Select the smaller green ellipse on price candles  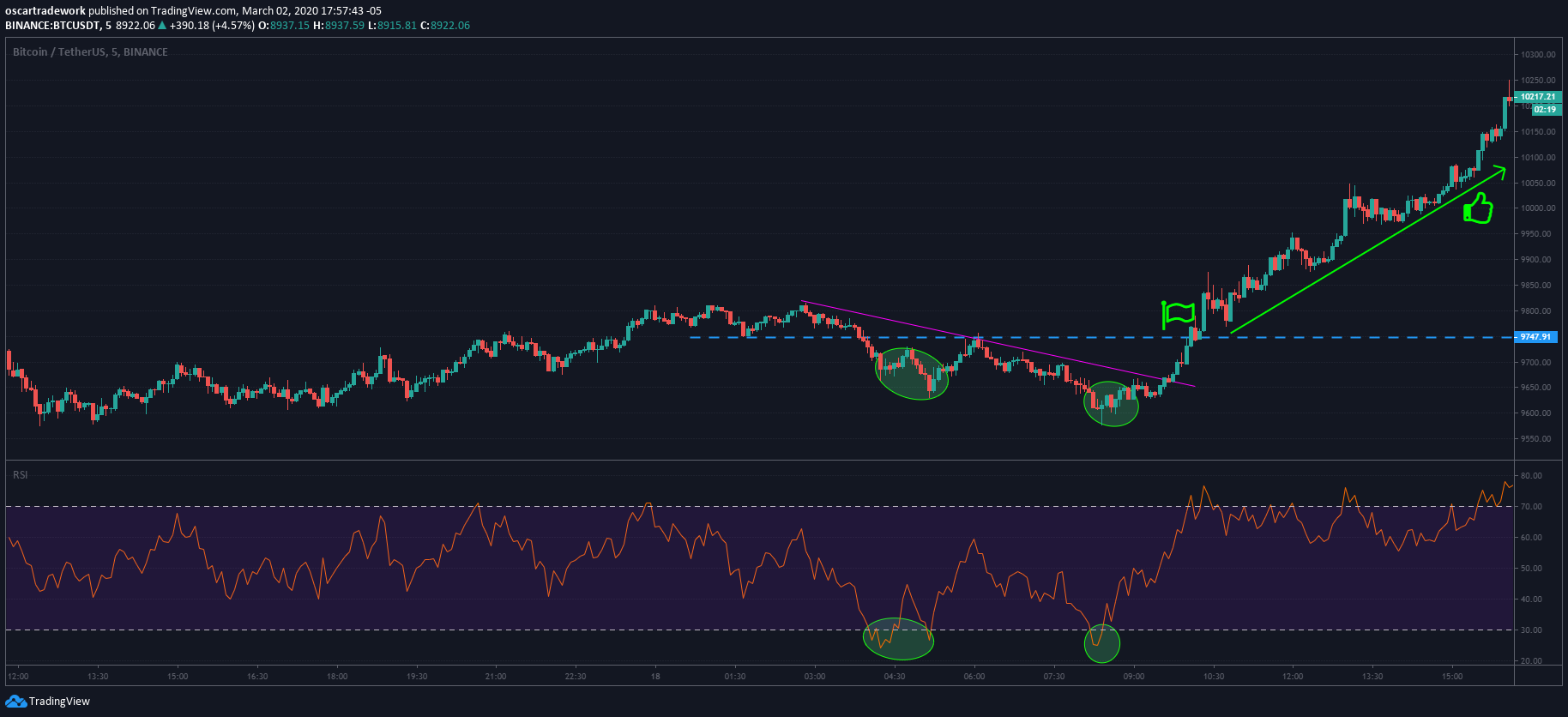point(1111,404)
